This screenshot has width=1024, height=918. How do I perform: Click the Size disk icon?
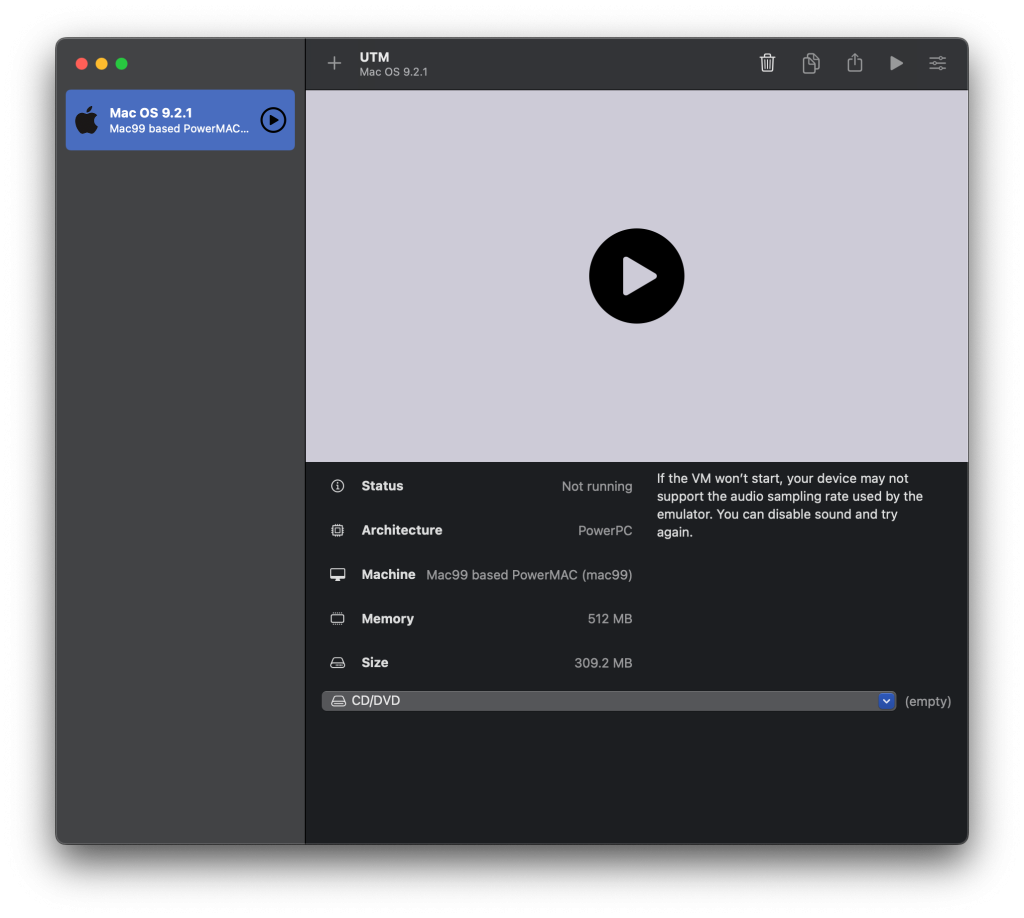(x=337, y=663)
